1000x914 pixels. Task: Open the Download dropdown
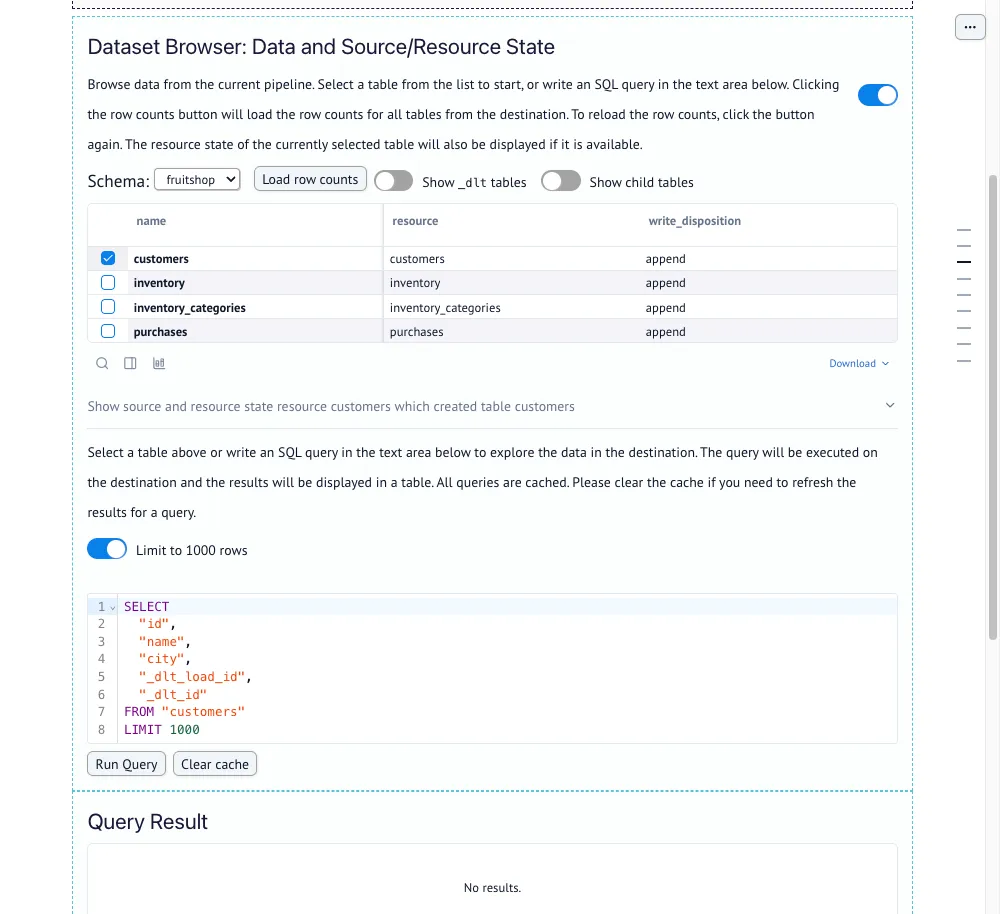coord(858,364)
